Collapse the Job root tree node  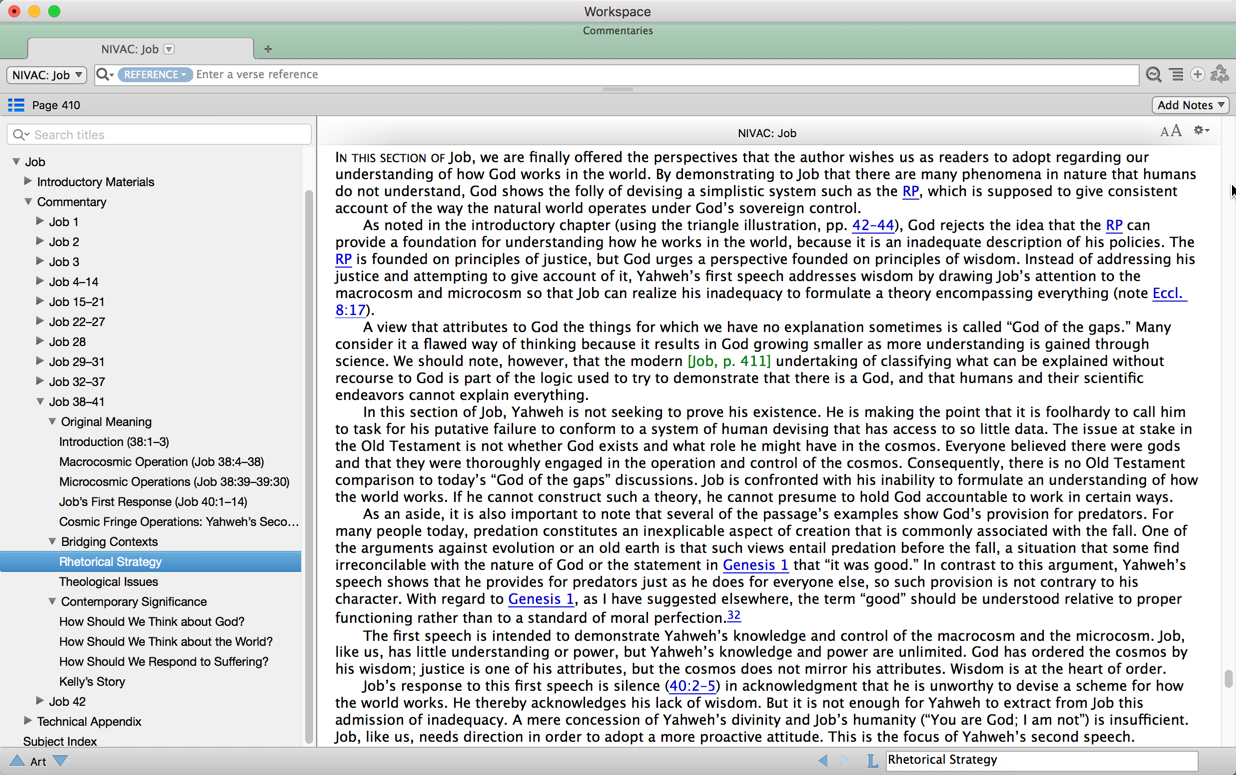16,161
